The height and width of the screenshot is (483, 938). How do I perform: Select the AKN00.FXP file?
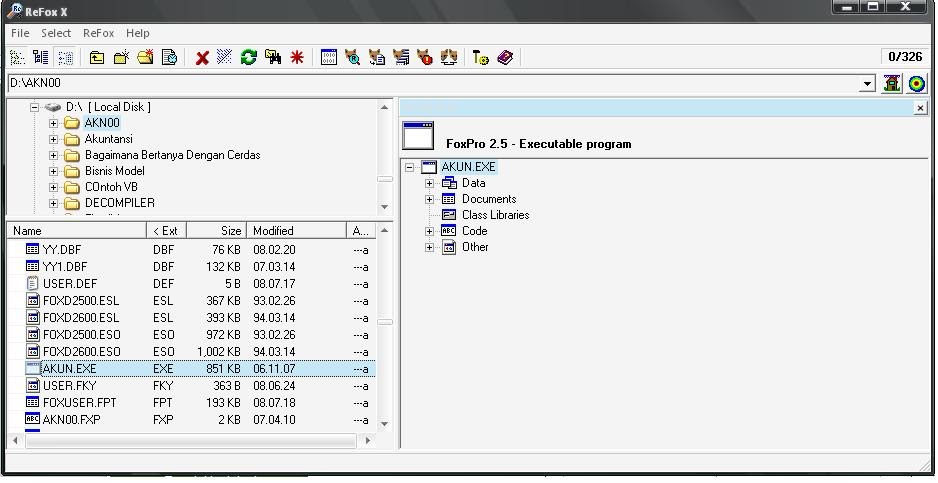click(x=71, y=420)
